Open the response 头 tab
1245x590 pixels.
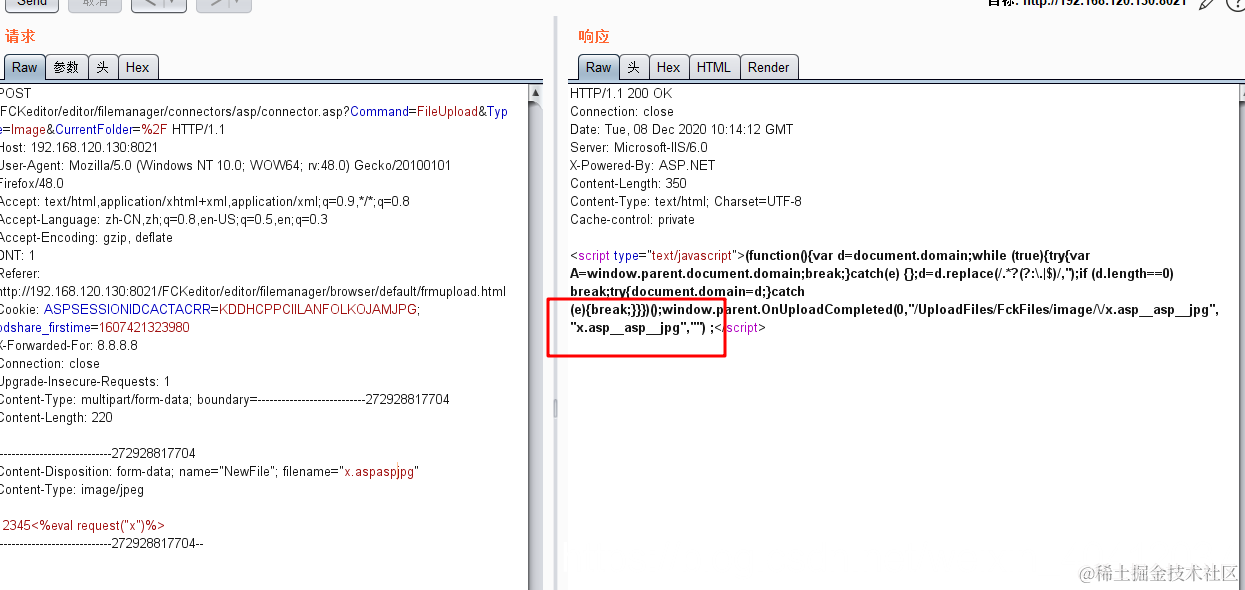point(633,67)
